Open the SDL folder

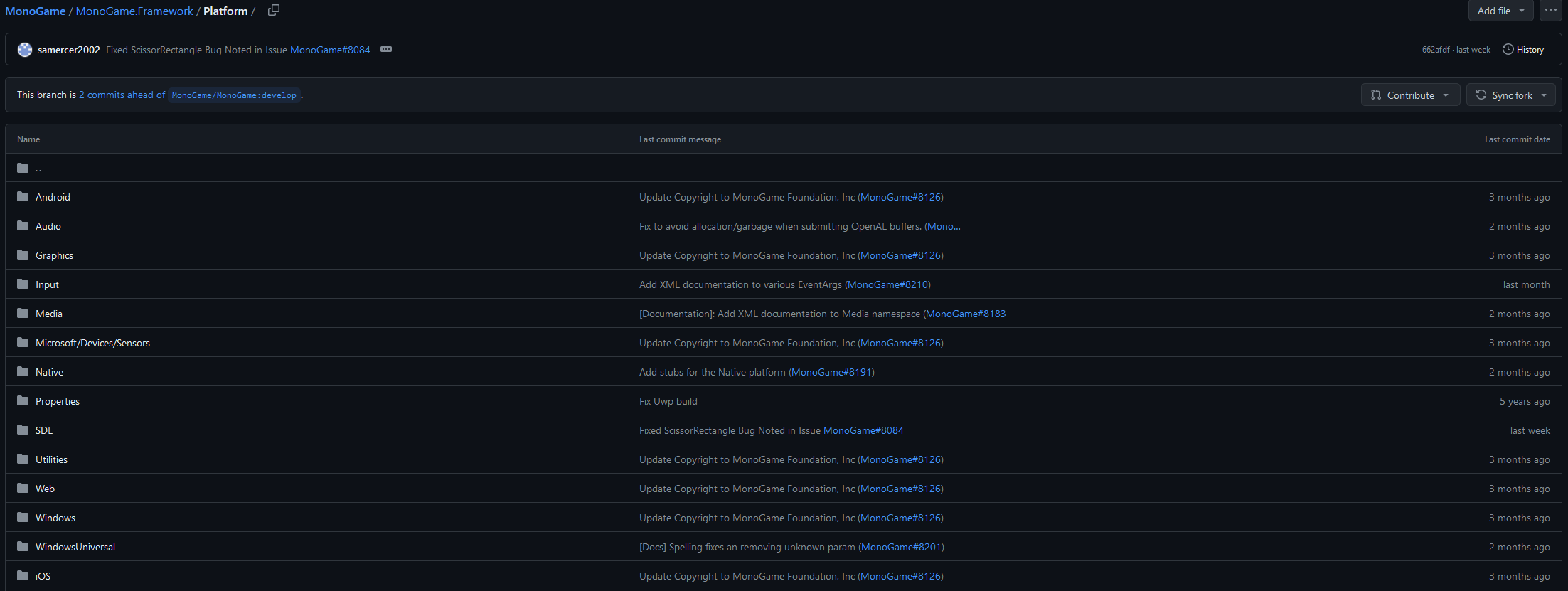[x=44, y=430]
